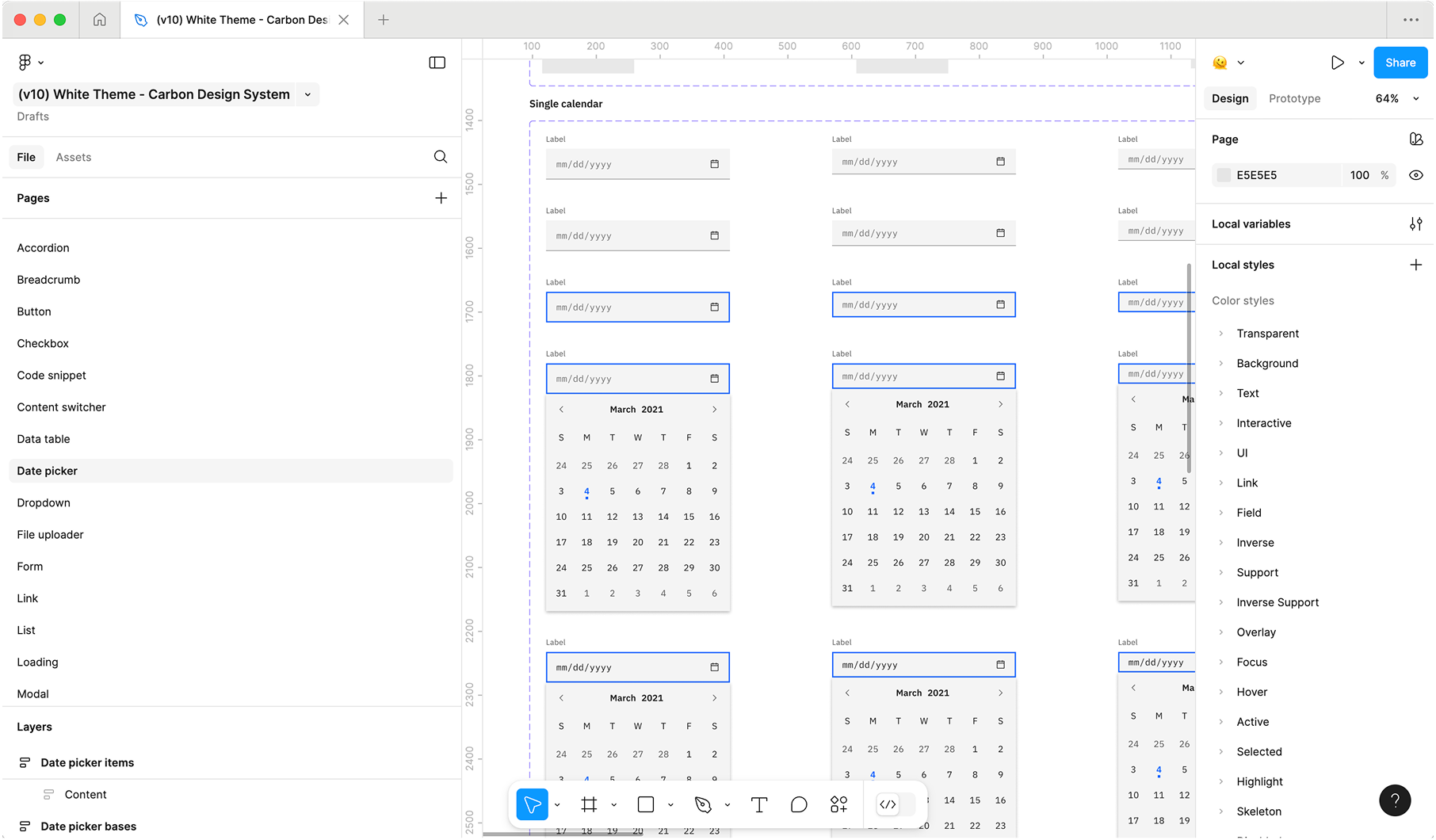The height and width of the screenshot is (840, 1436).
Task: Open the Modal page
Action: point(32,694)
